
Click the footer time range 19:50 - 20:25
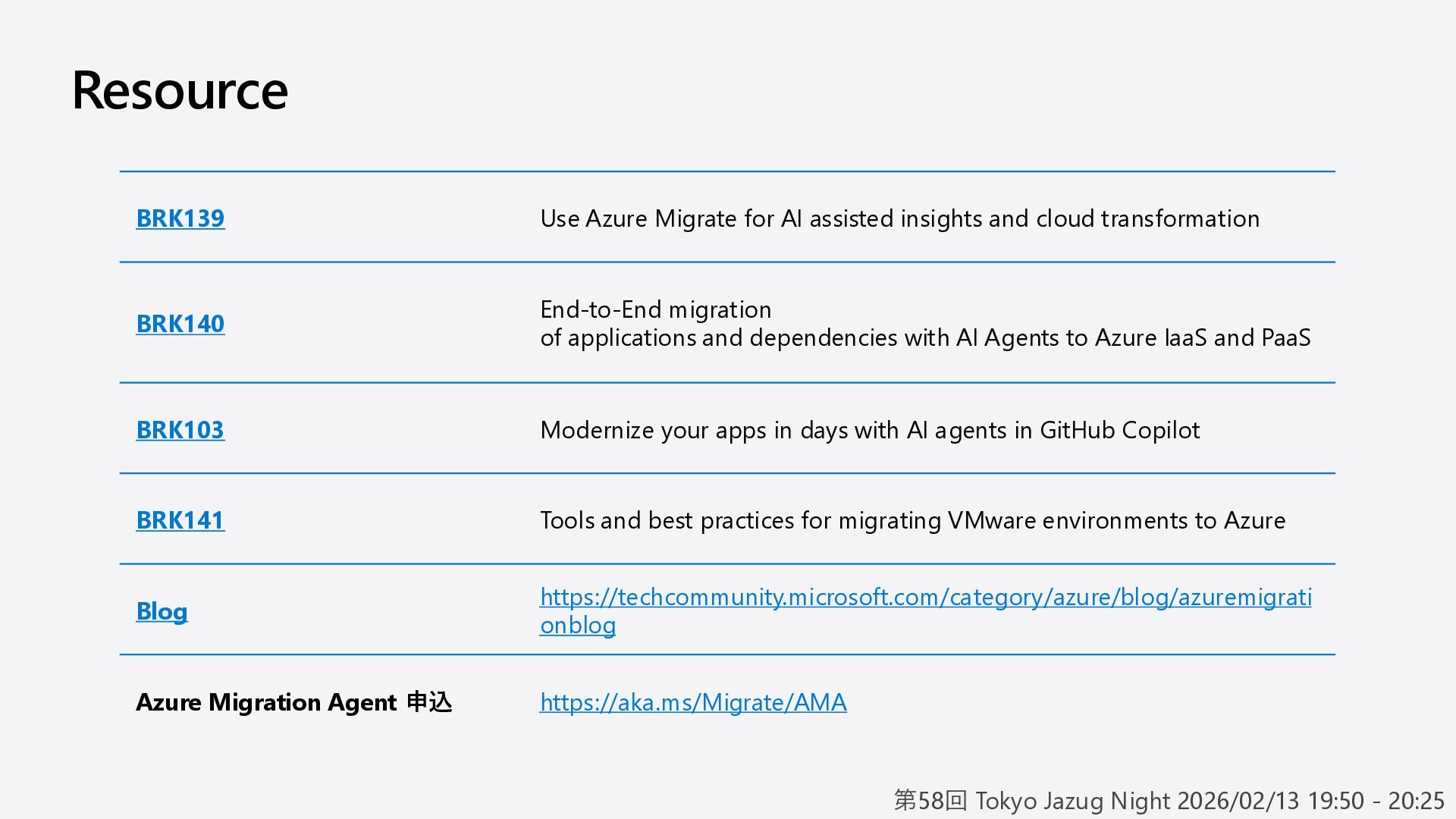[x=1376, y=800]
